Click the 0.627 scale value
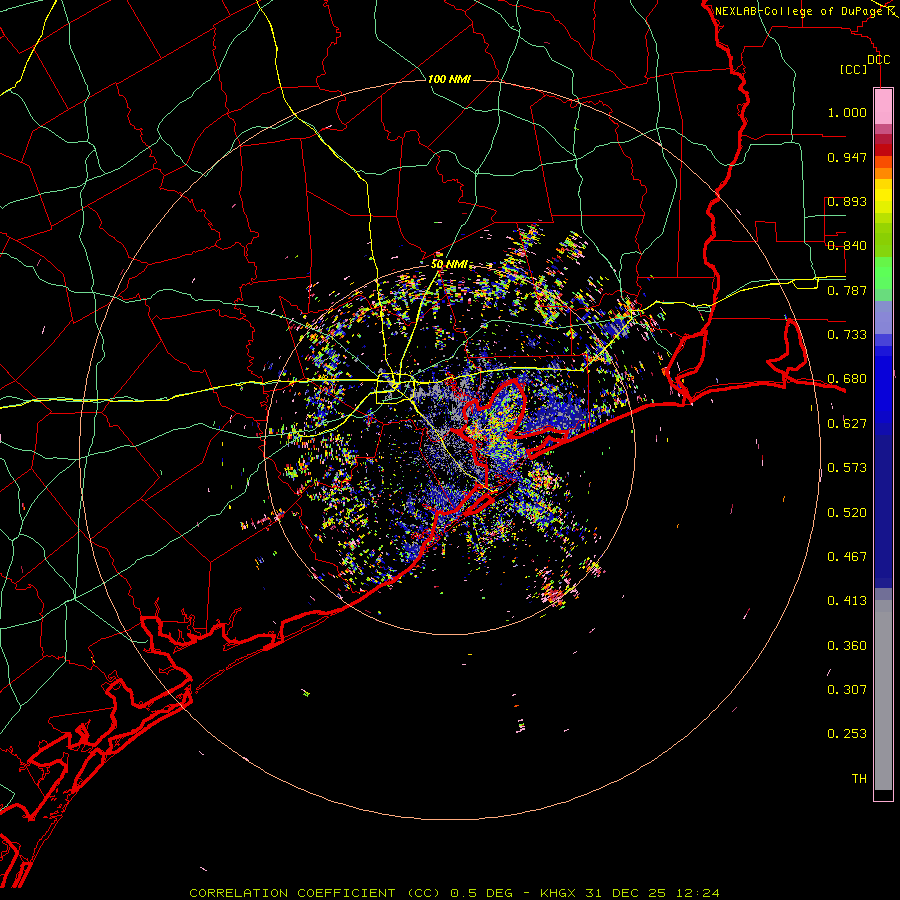The width and height of the screenshot is (900, 900). tap(847, 424)
